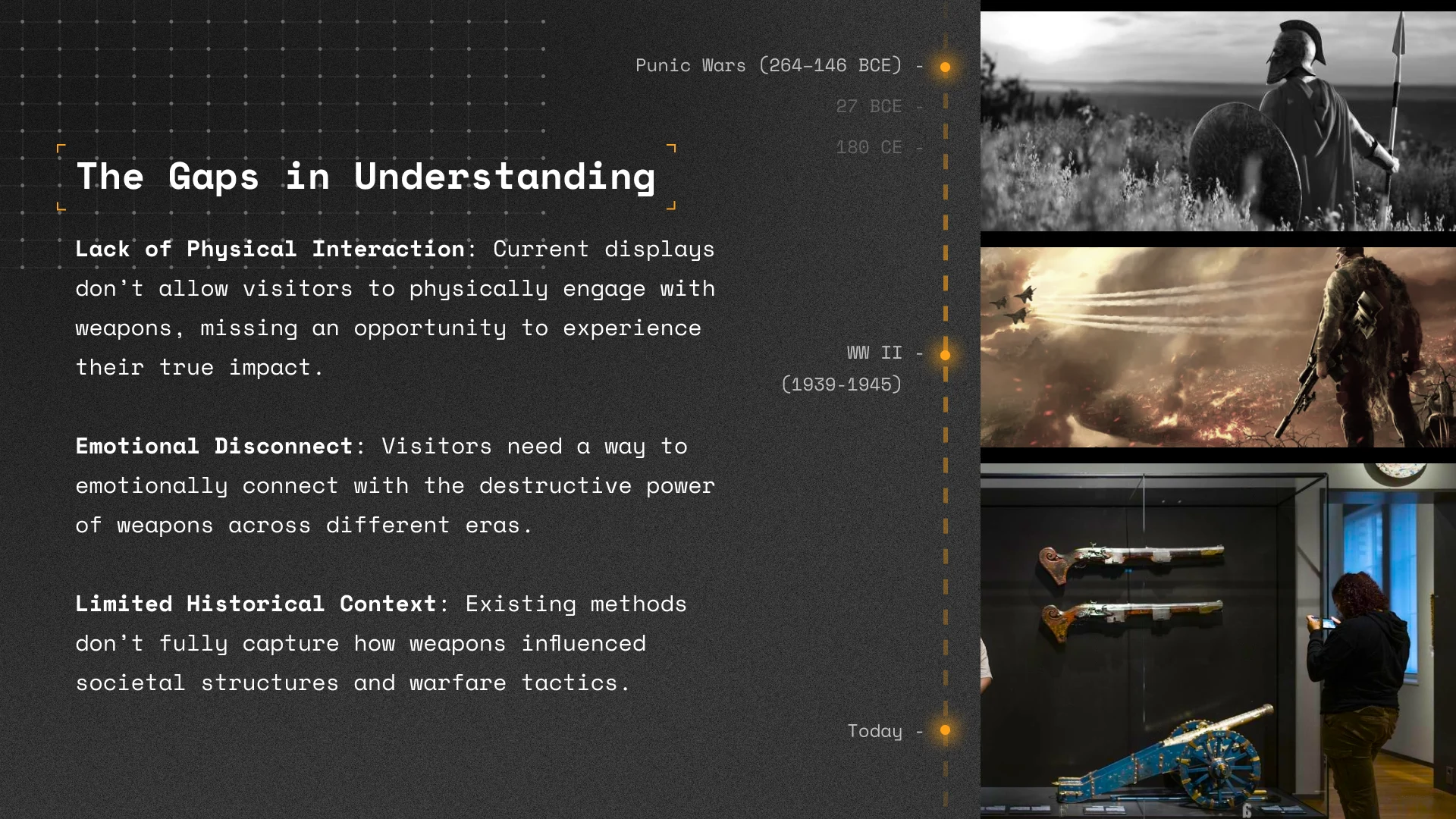
Task: Click the slide title The Gaps in Understanding
Action: [x=366, y=177]
